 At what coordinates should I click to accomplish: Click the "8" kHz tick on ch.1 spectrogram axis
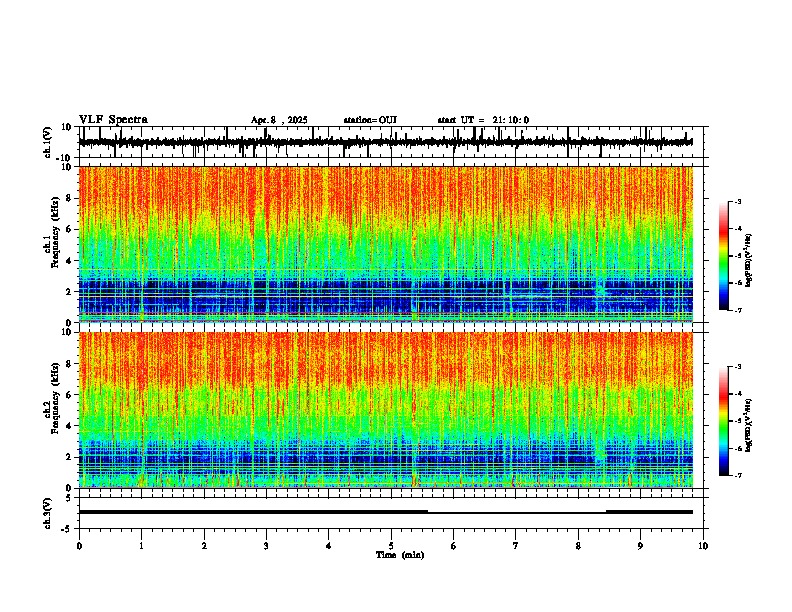click(x=69, y=198)
